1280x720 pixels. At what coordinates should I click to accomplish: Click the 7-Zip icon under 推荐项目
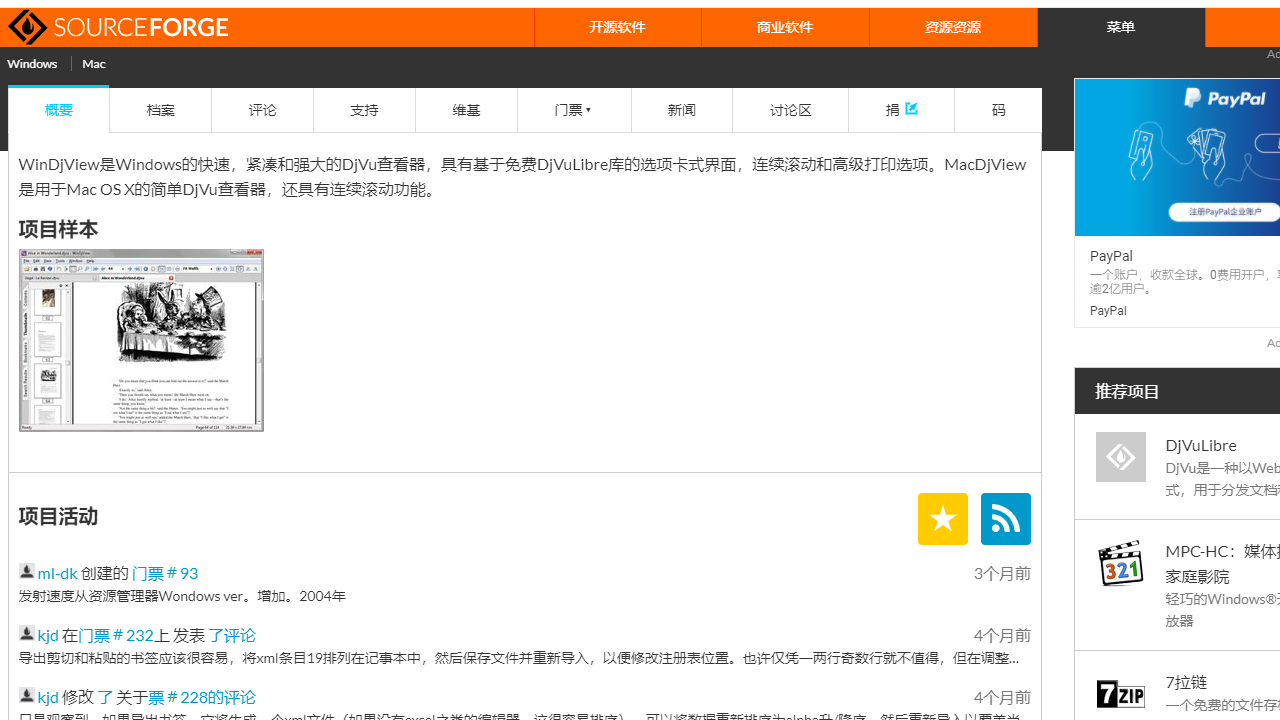click(1120, 693)
